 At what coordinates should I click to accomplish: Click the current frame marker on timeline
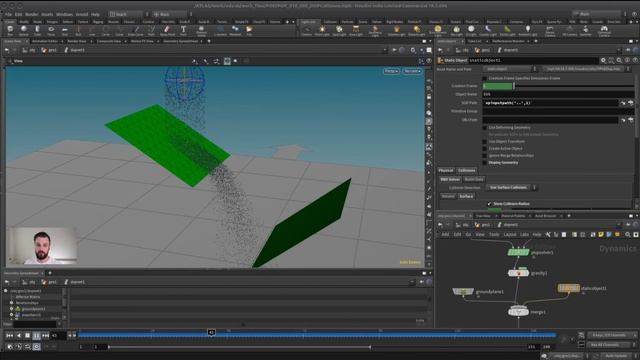(211, 333)
